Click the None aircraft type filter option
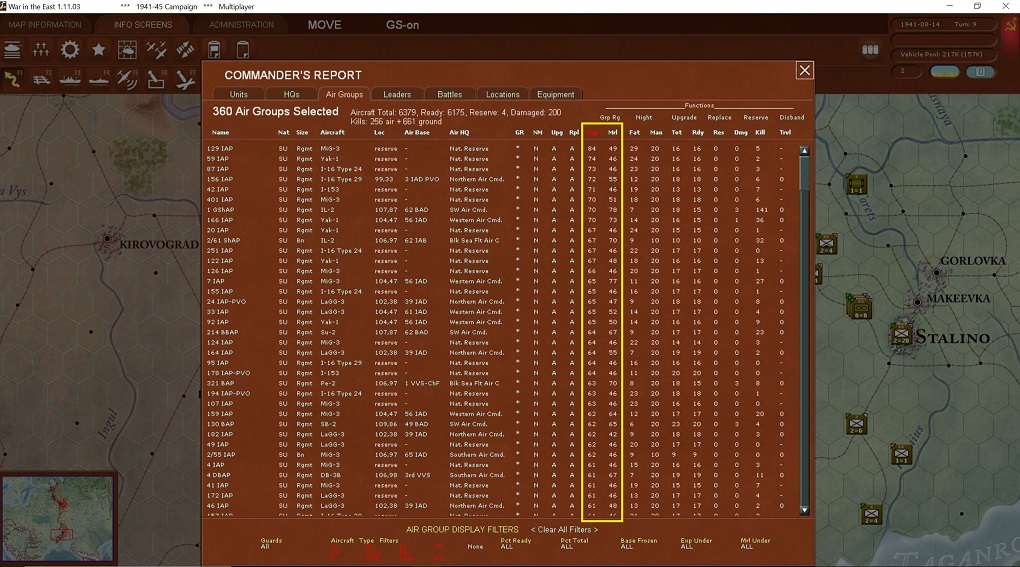Screen dimensions: 1020x567 click(475, 547)
